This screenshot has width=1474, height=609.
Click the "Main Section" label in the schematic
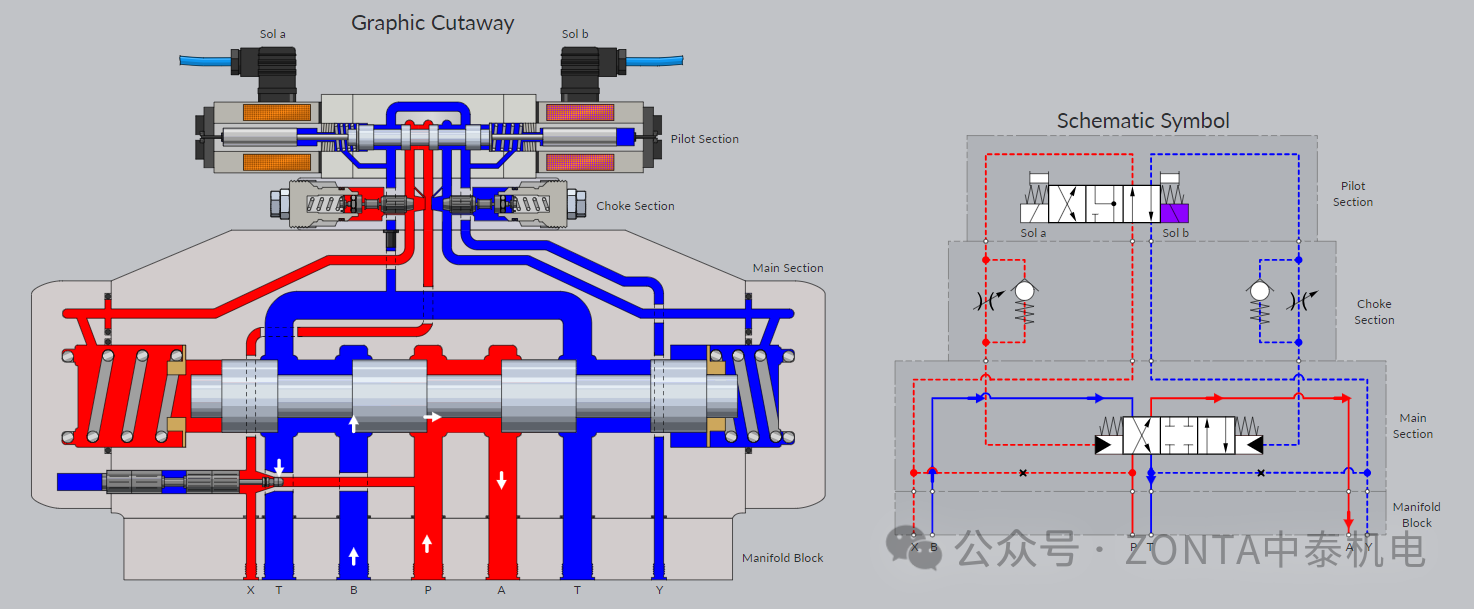1412,426
